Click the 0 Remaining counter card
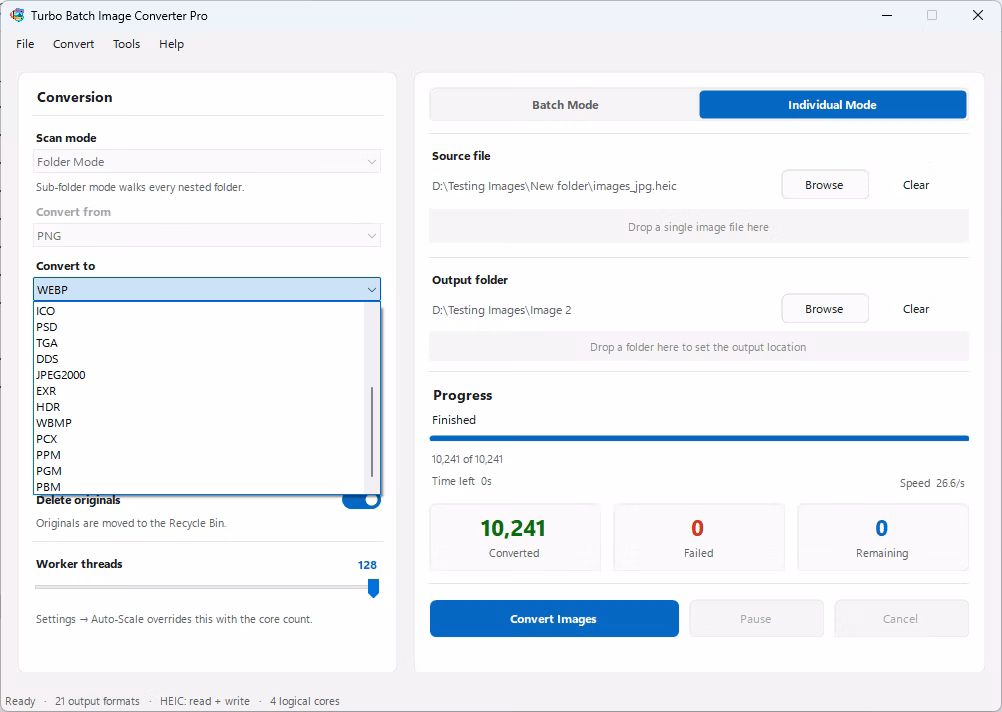 click(883, 537)
